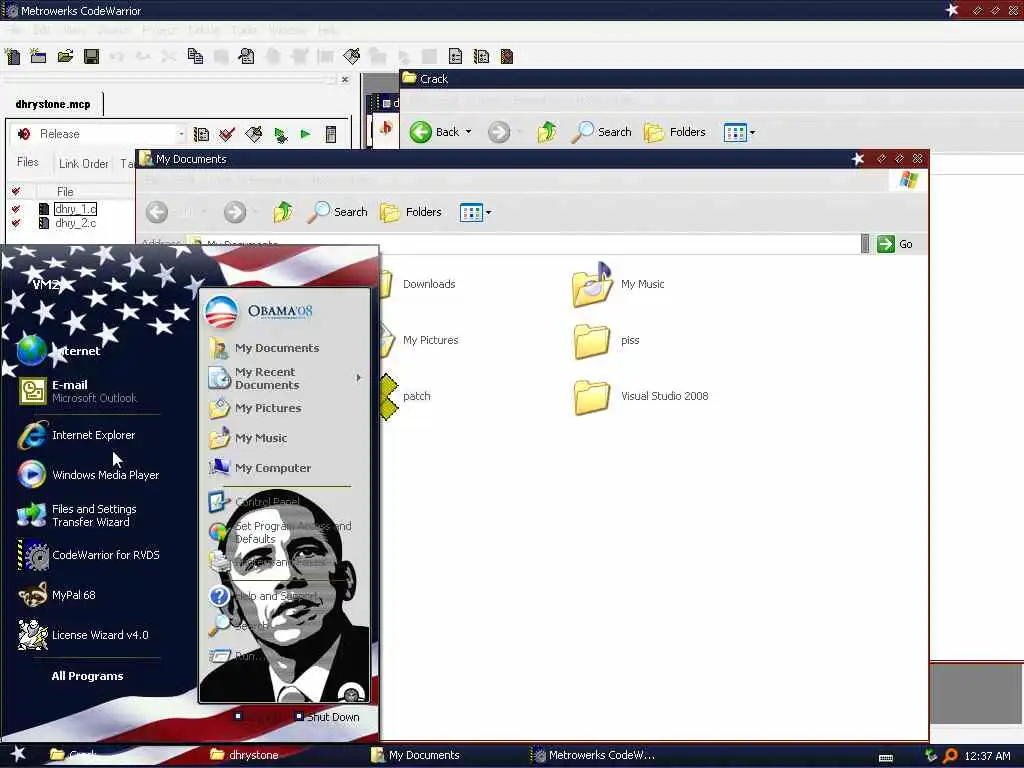Click the Make hammer icon in main toolbar

(x=351, y=57)
